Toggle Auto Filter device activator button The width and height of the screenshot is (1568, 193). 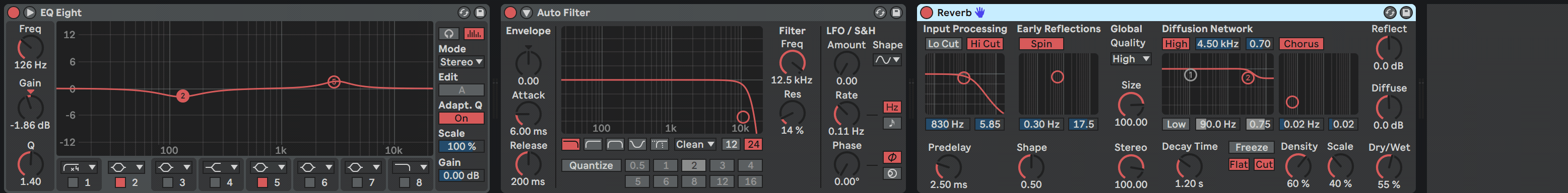tap(510, 12)
